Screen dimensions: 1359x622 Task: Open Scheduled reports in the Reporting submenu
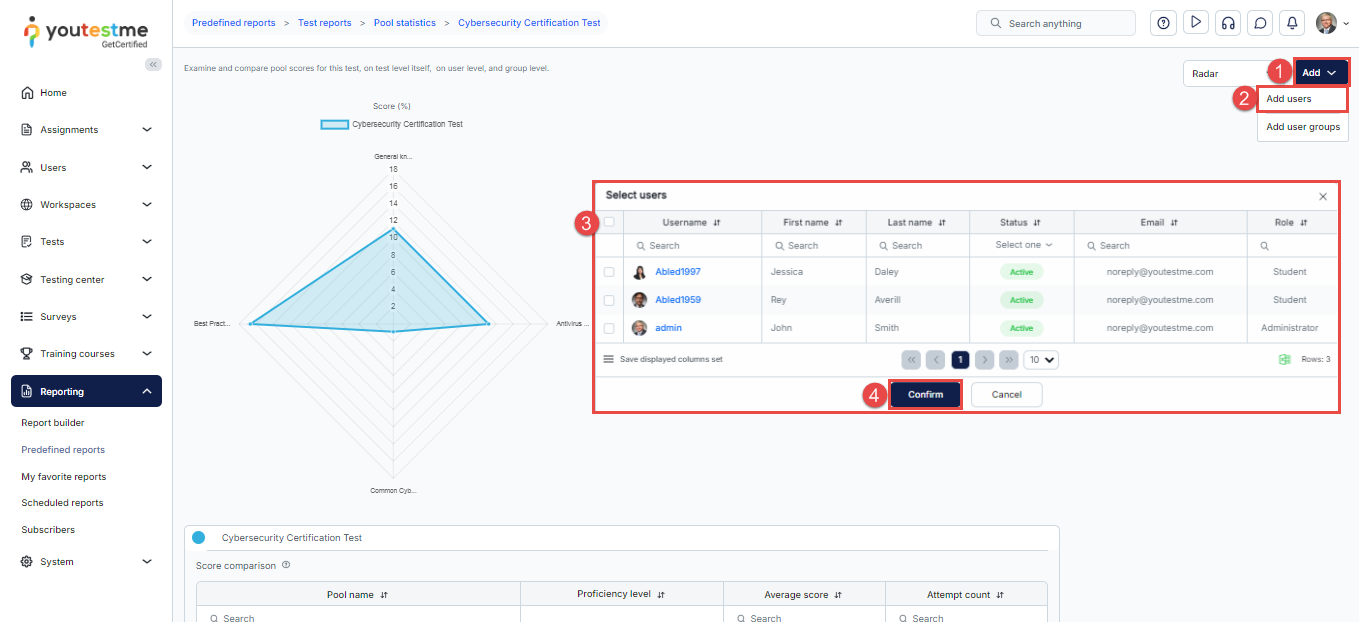(62, 503)
